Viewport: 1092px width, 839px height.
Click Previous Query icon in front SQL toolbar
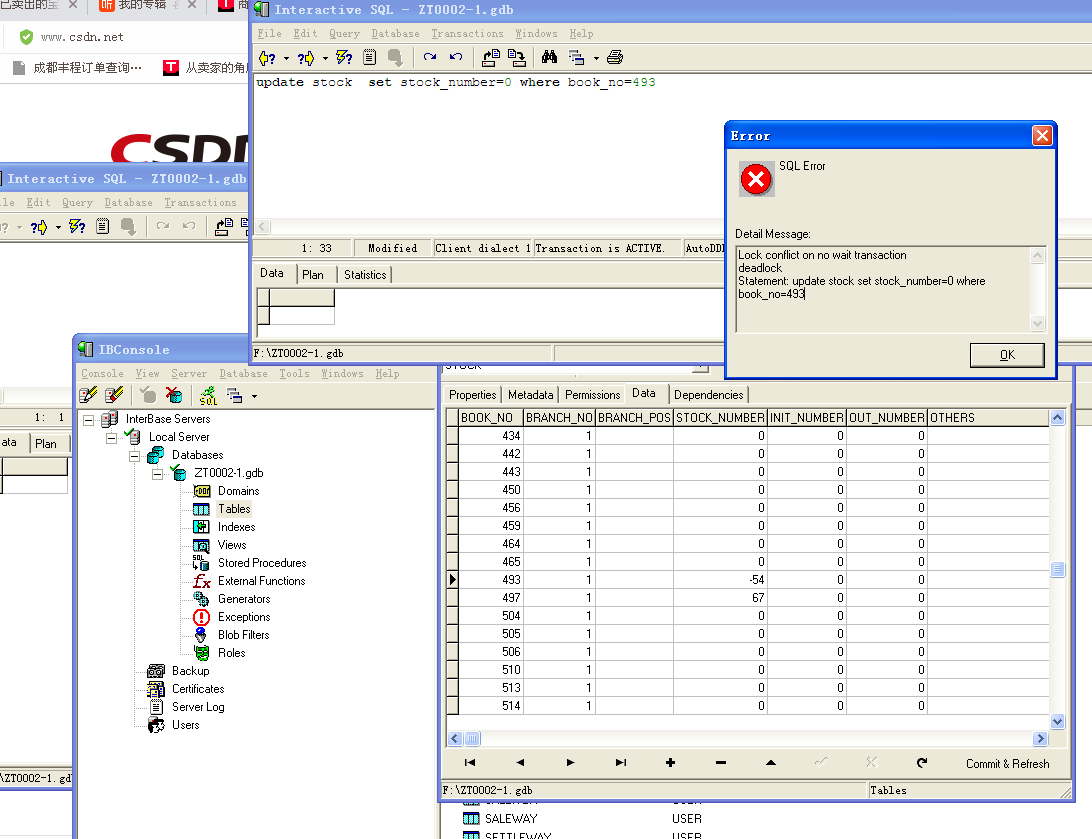tap(267, 58)
